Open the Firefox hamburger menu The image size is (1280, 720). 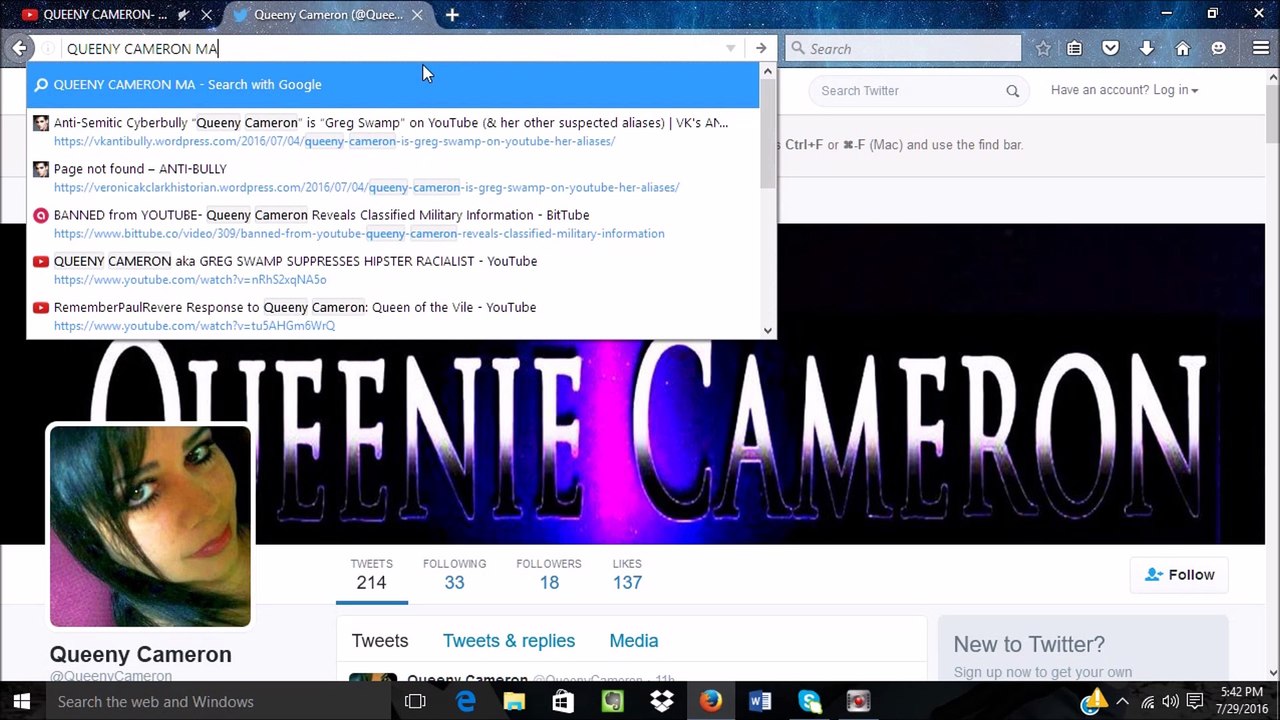1261,48
